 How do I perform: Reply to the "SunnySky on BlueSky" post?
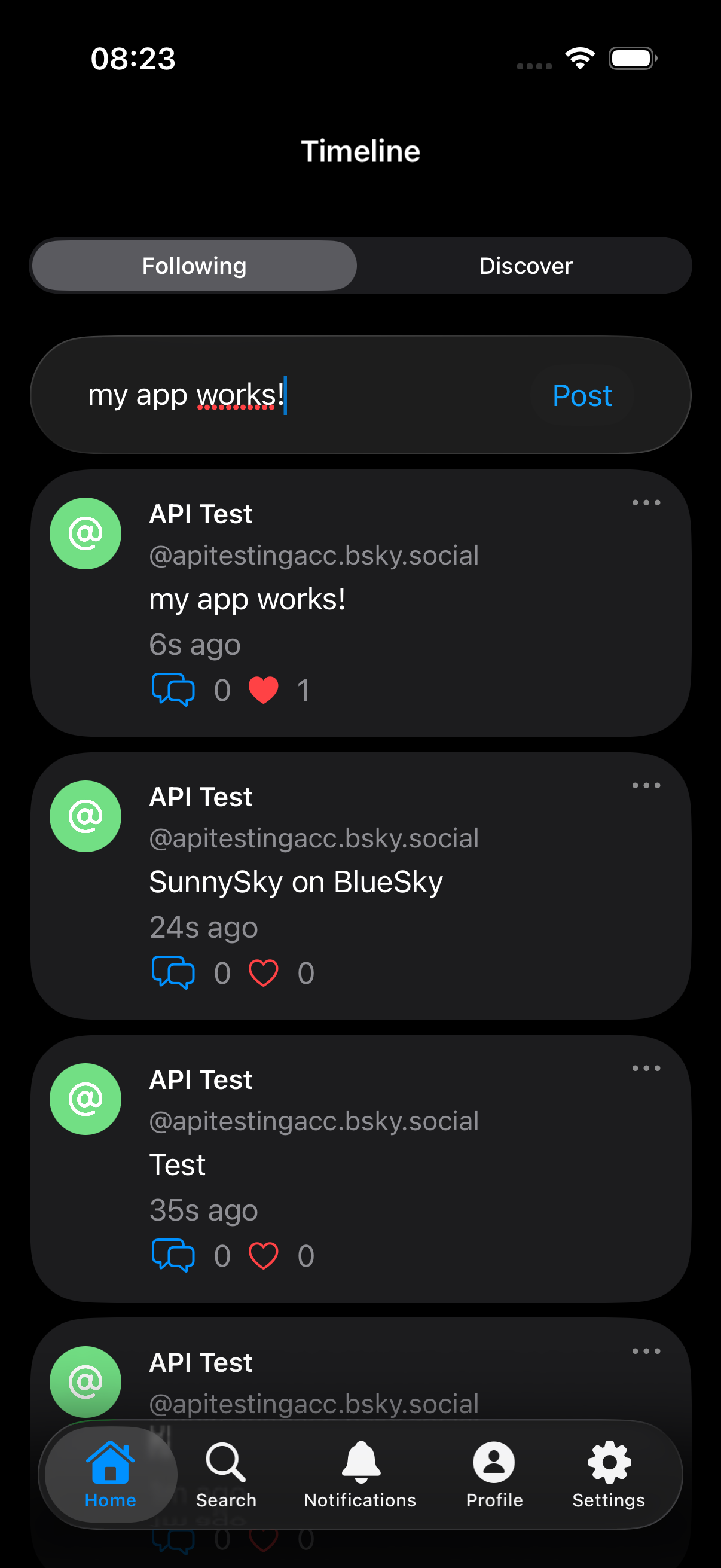pyautogui.click(x=173, y=973)
